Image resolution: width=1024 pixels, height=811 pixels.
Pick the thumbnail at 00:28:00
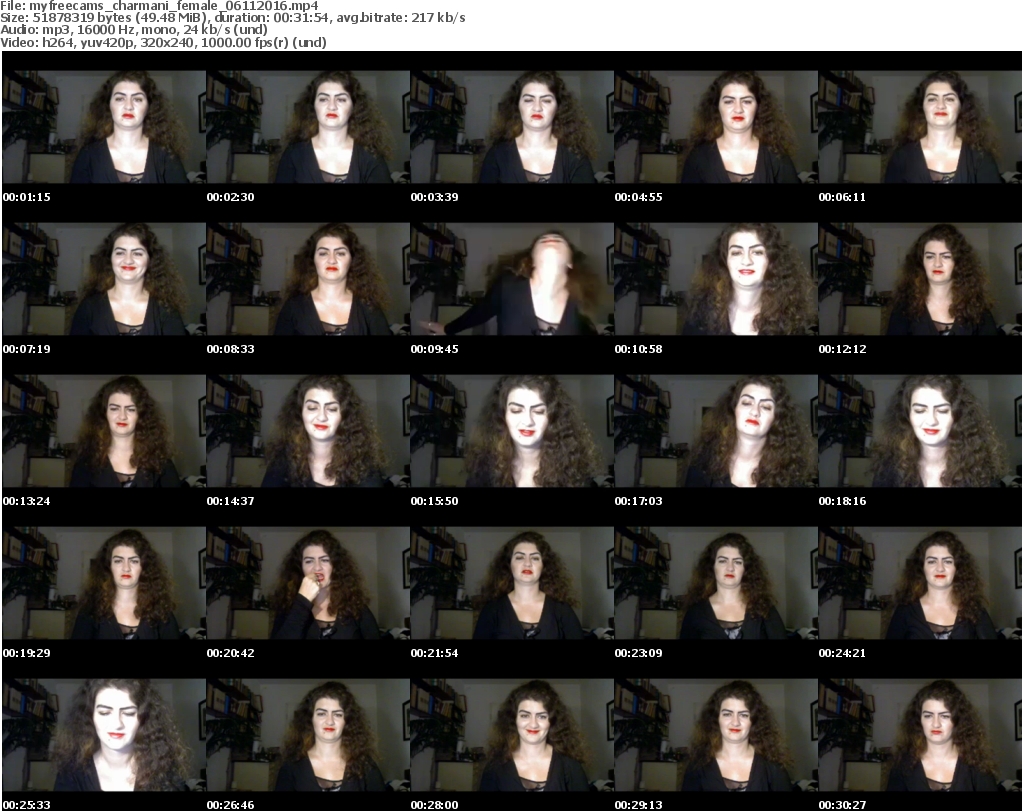[x=512, y=735]
